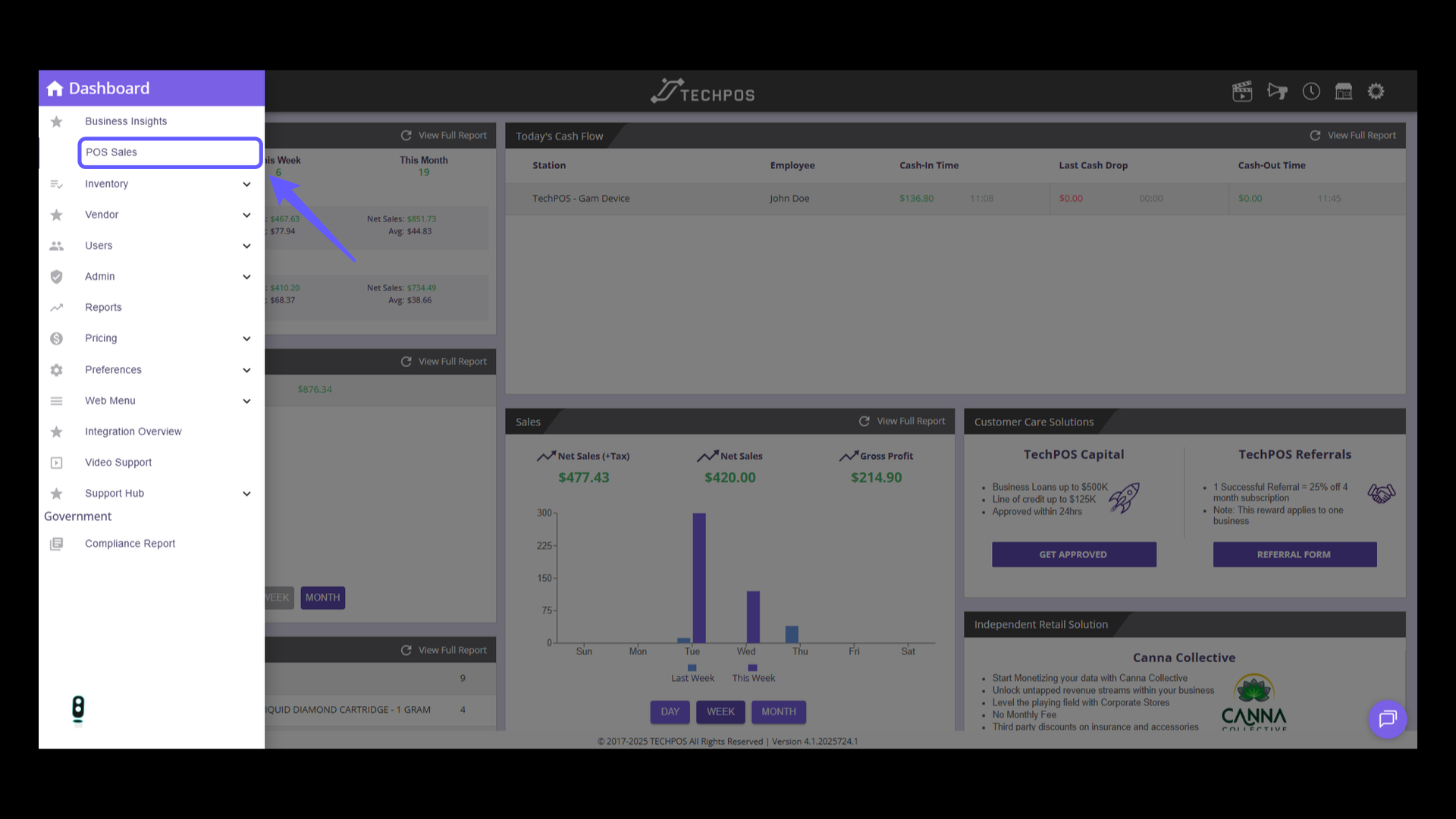Open the settings gear icon in header
The image size is (1456, 819).
pos(1376,92)
